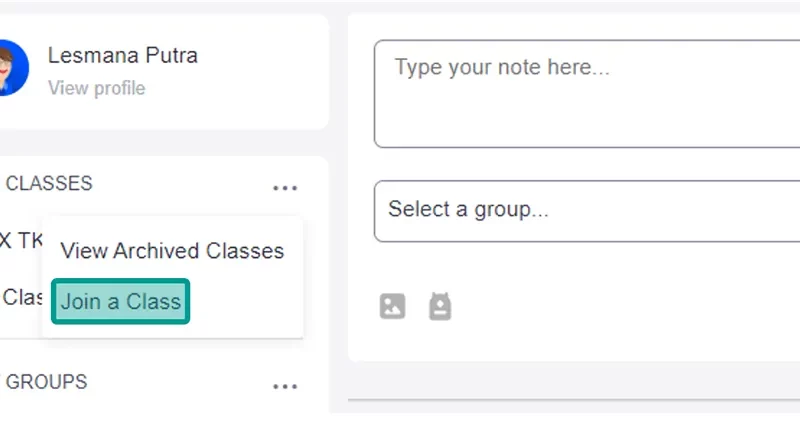The width and height of the screenshot is (800, 433).
Task: Click Lesmana Putra's avatar picture
Action: [x=13, y=68]
